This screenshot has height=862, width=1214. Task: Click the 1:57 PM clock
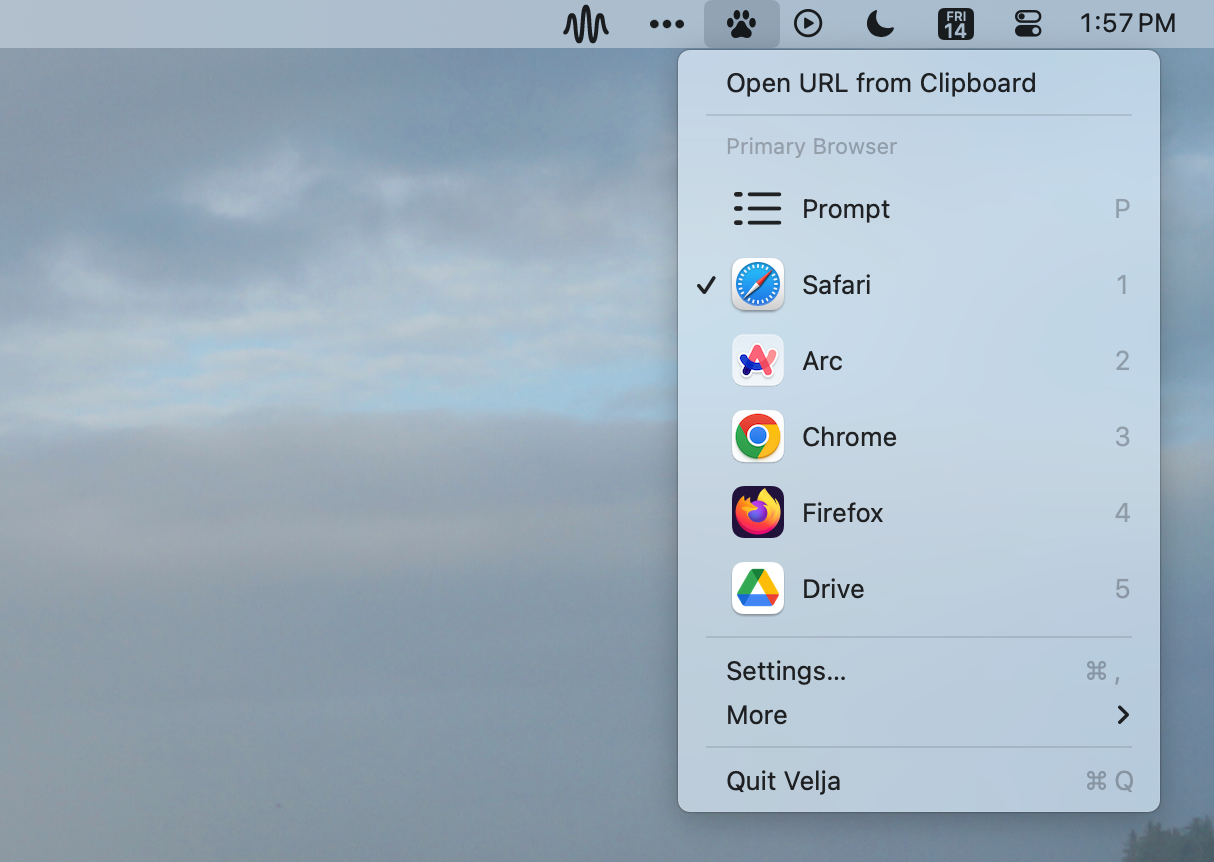(1127, 23)
